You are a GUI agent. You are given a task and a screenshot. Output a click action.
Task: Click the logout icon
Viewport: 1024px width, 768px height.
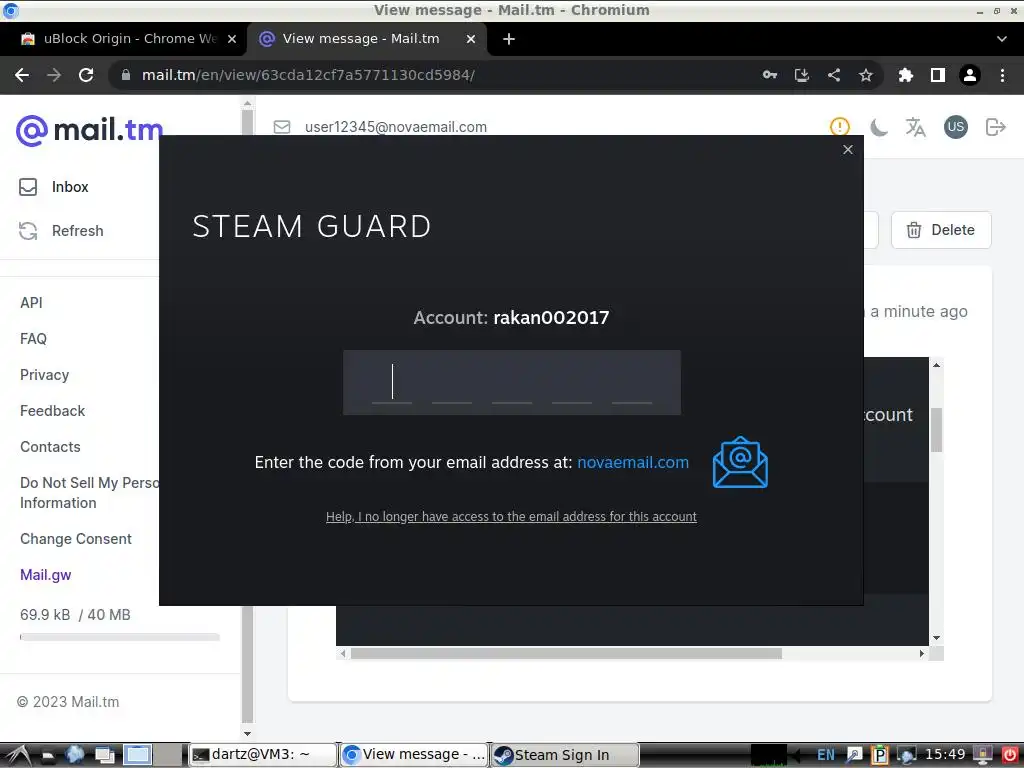click(x=995, y=127)
